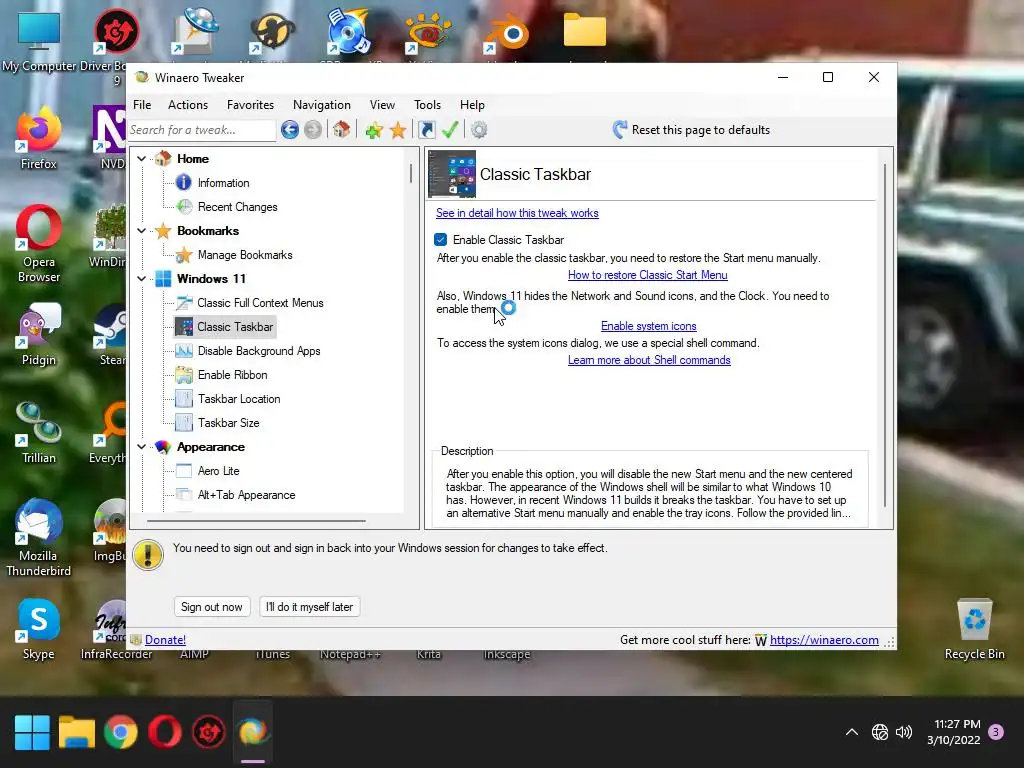Open bookmarks using the orange star icon

click(x=398, y=130)
